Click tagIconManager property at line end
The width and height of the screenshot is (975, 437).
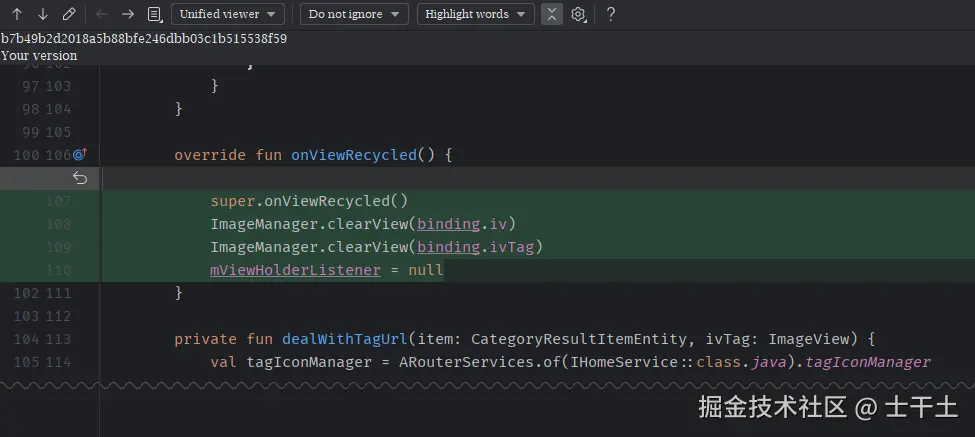(x=868, y=362)
